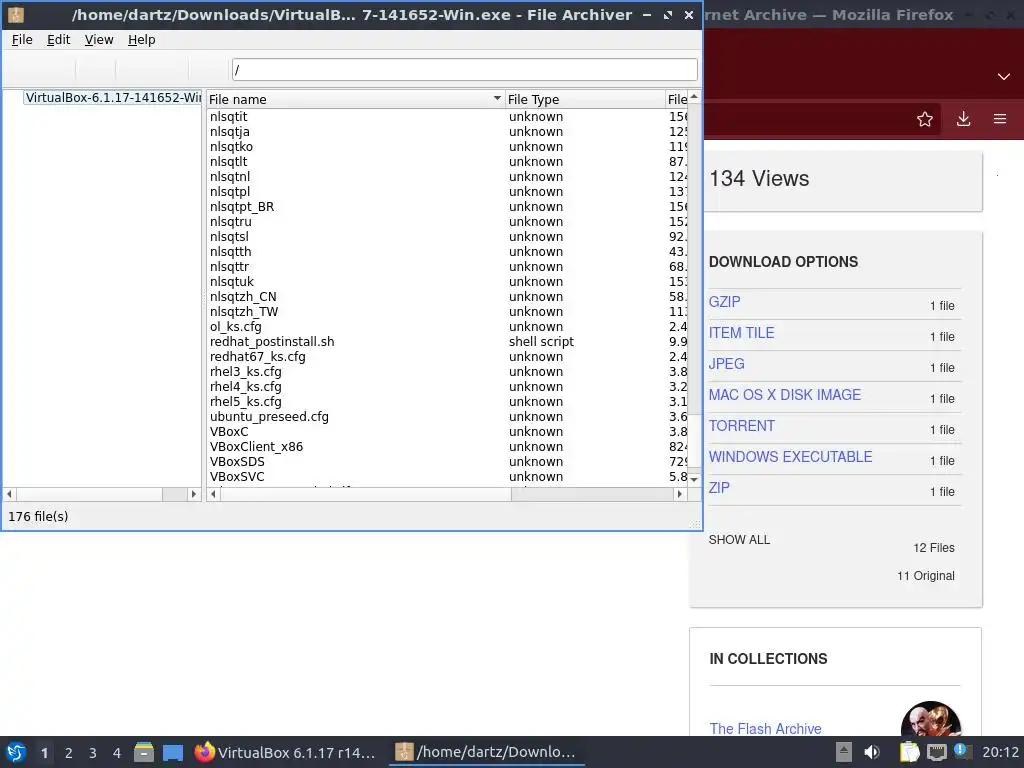Select the VBoxClient_x86 file row
Image resolution: width=1024 pixels, height=768 pixels.
coord(447,447)
